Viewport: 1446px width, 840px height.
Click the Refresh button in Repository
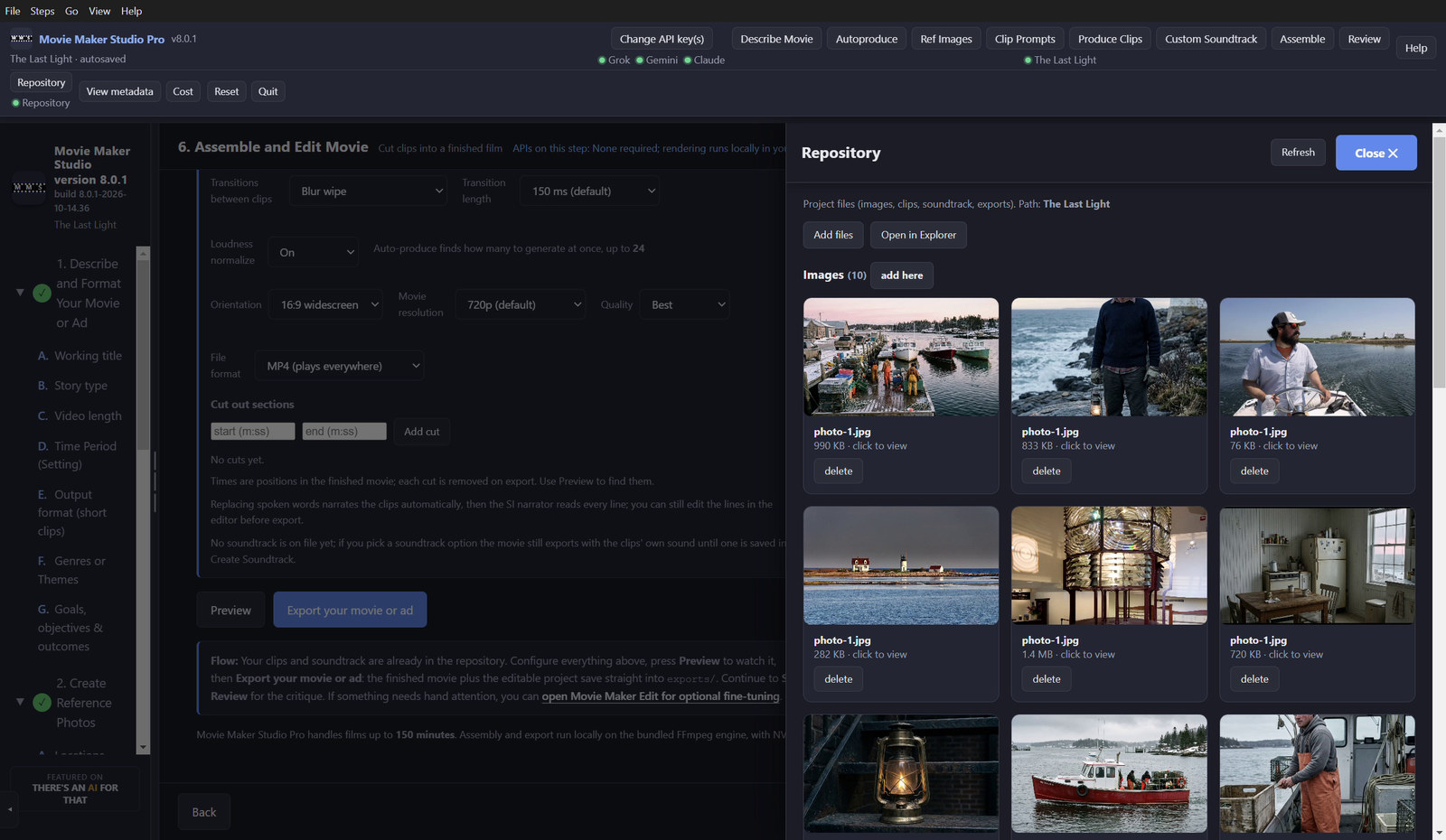pos(1298,153)
